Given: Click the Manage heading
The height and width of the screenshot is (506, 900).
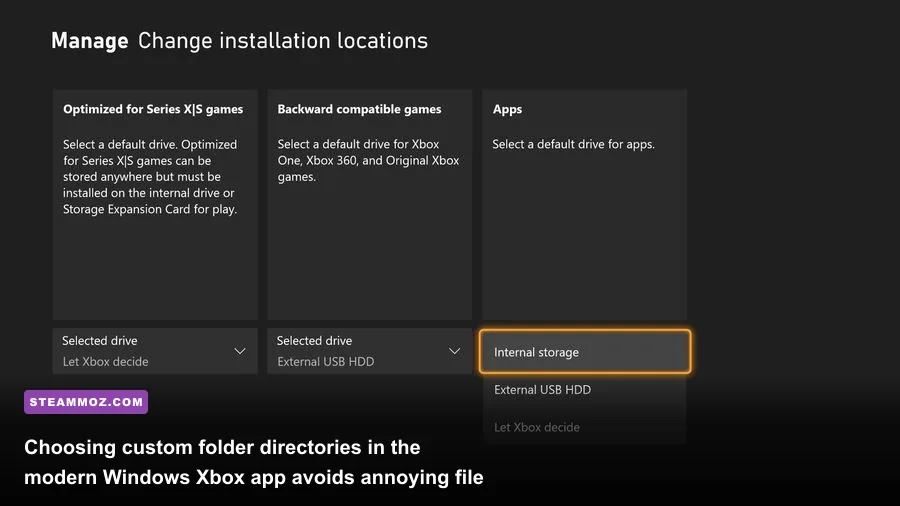Looking at the screenshot, I should coord(90,41).
